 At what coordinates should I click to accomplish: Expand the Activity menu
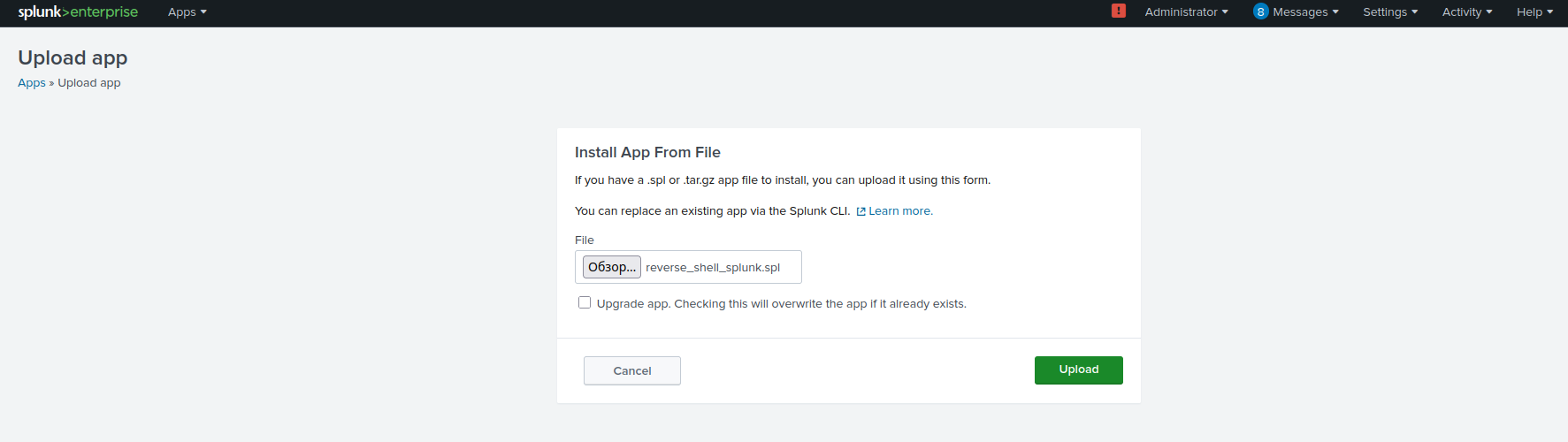pyautogui.click(x=1467, y=12)
